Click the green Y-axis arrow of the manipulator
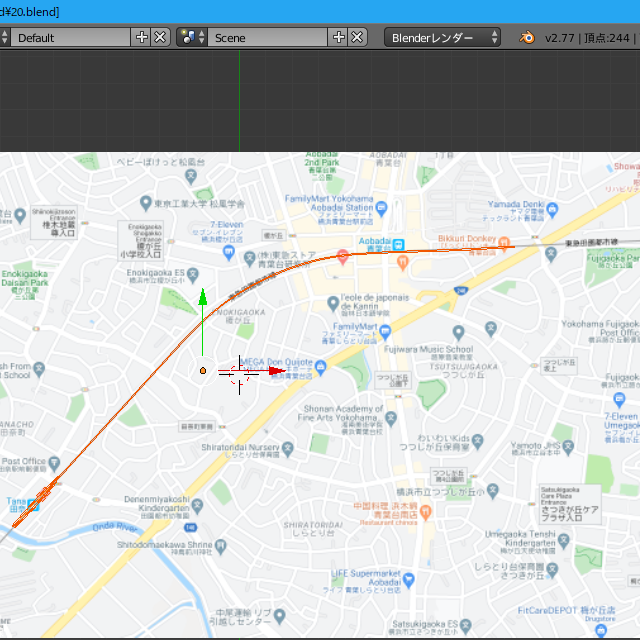Screen dimensions: 640x640 point(202,297)
